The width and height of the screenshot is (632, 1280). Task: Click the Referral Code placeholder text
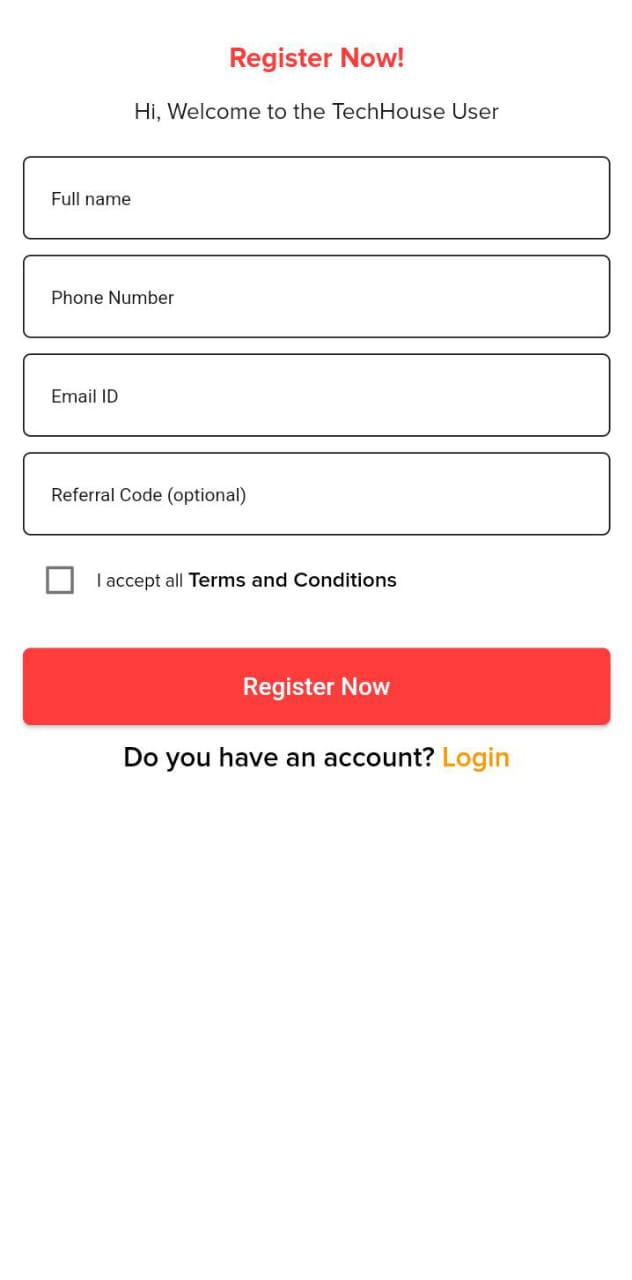[x=148, y=494]
